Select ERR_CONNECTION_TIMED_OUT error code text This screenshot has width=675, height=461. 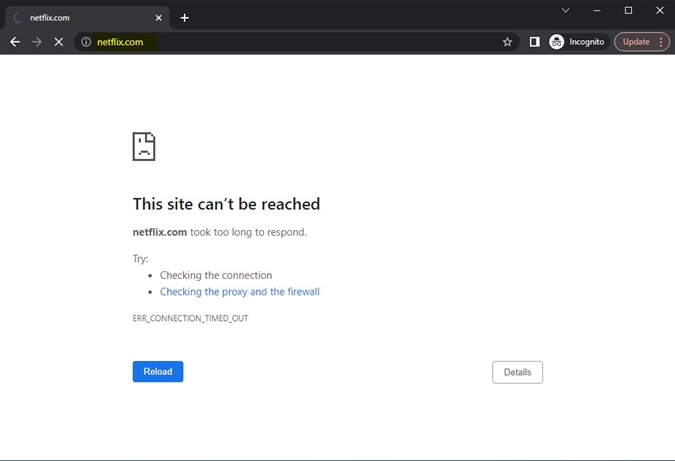[190, 319]
